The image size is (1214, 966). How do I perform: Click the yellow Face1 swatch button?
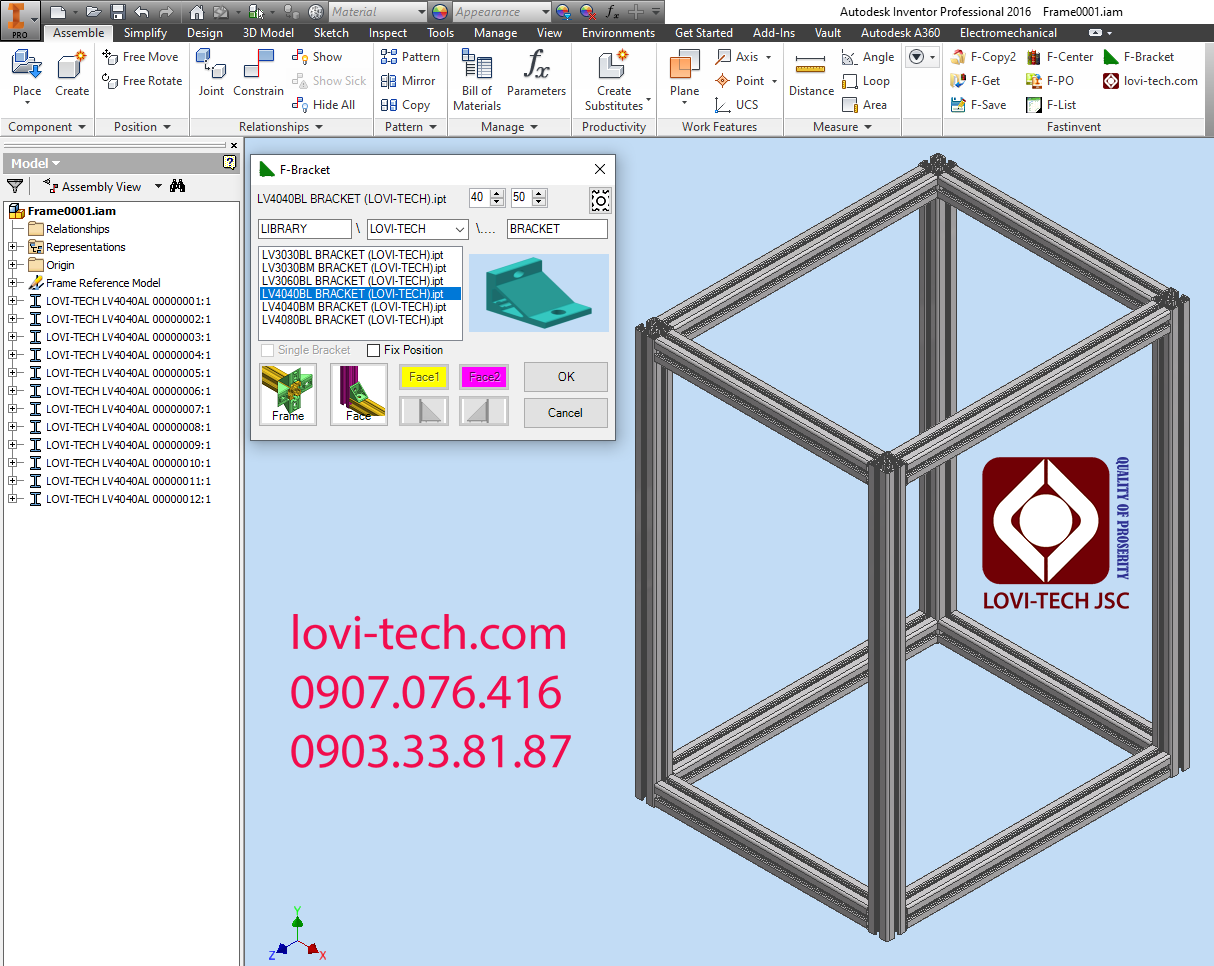[x=424, y=377]
